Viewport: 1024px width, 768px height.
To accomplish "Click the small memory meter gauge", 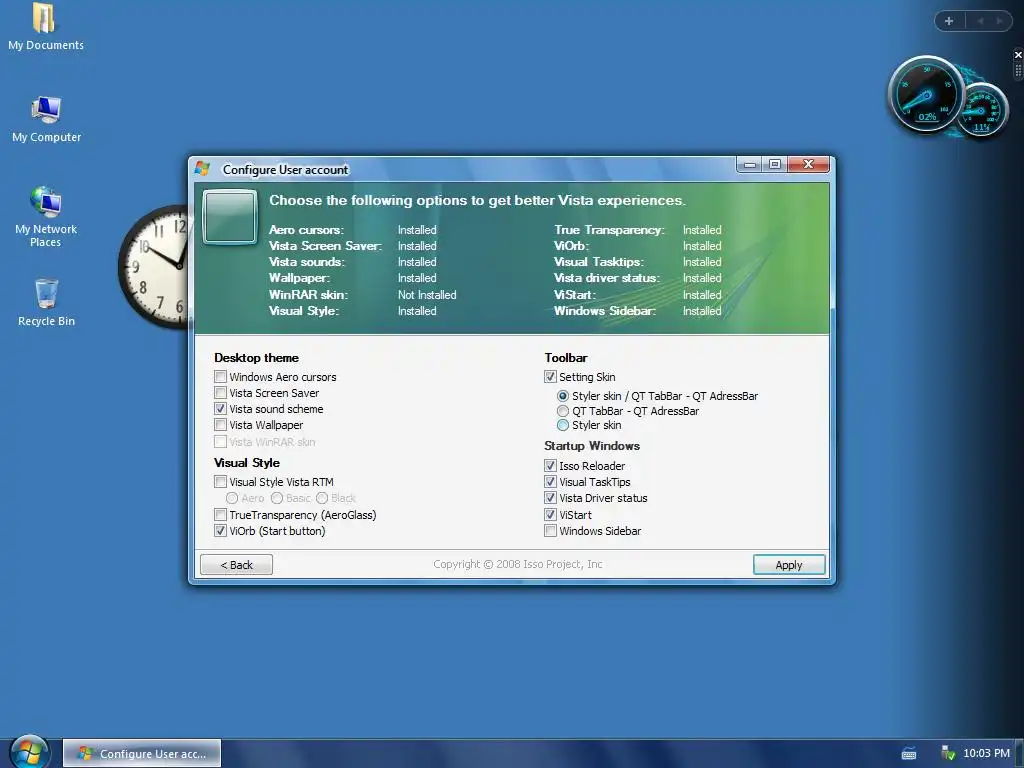I will tap(982, 110).
